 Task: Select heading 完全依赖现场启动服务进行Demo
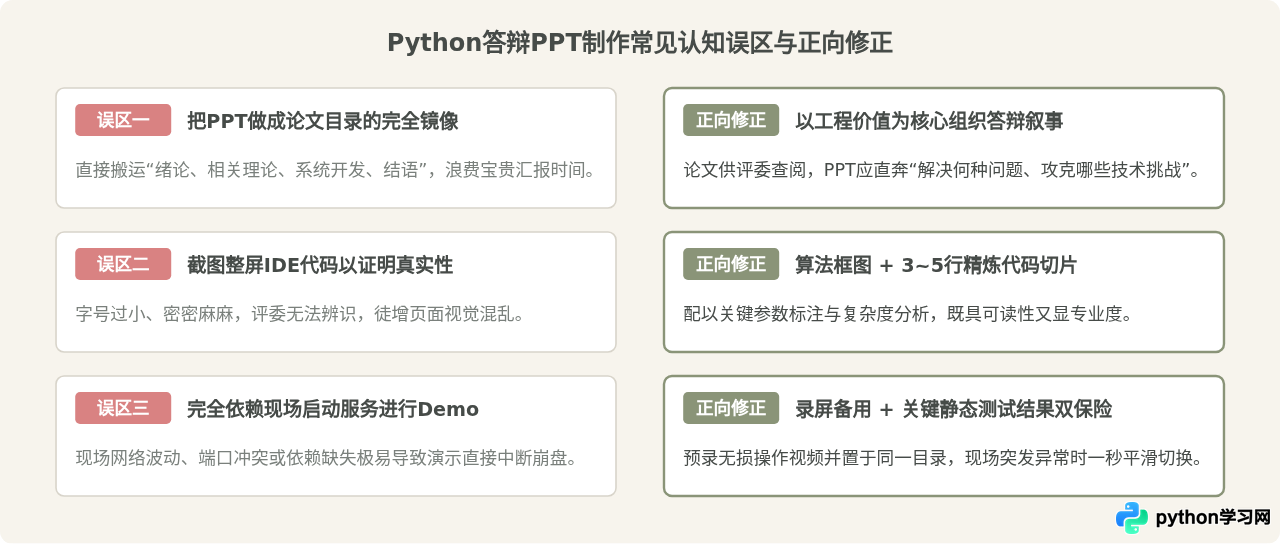(333, 409)
